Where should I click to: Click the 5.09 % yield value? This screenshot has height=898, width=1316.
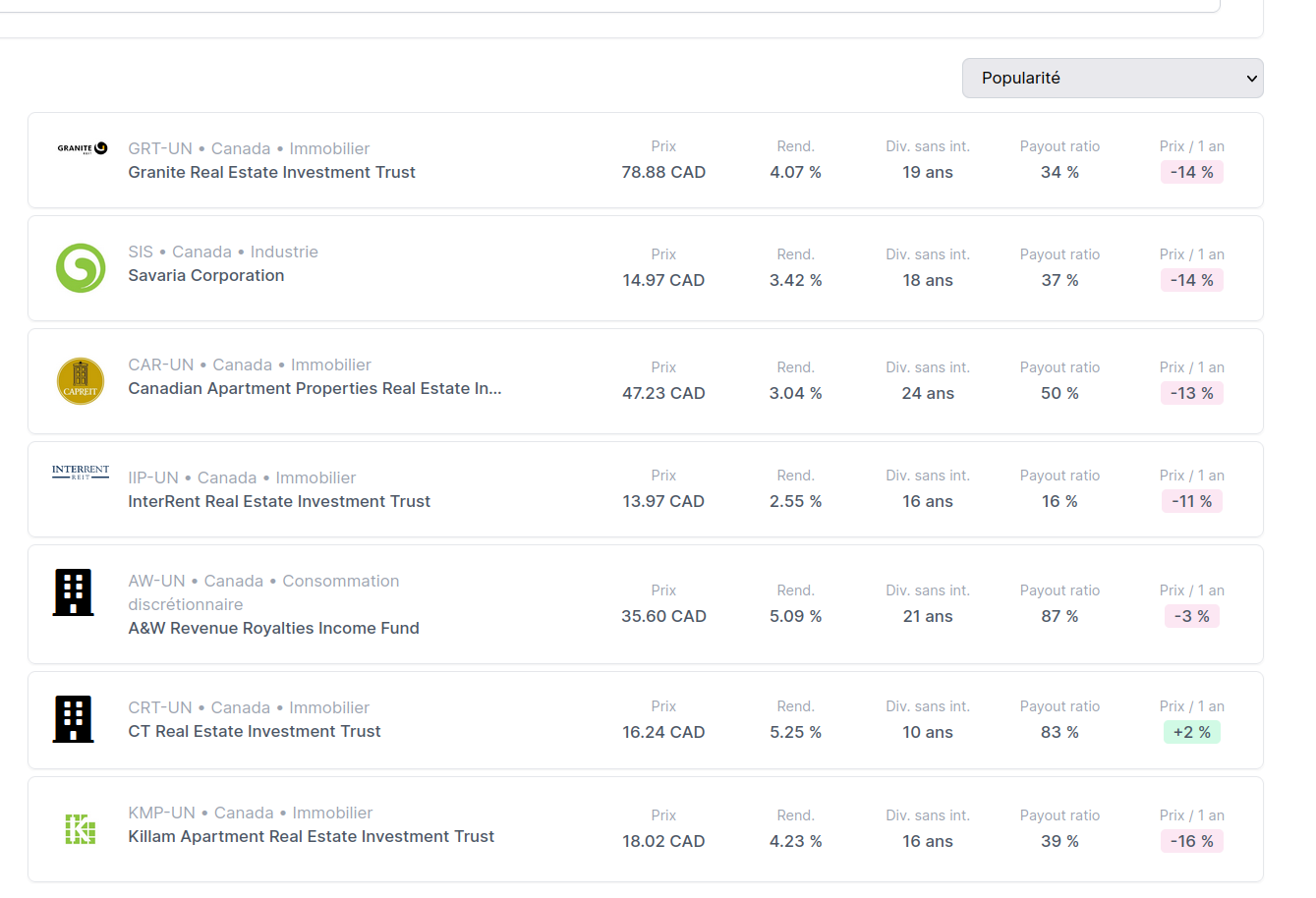tap(795, 616)
